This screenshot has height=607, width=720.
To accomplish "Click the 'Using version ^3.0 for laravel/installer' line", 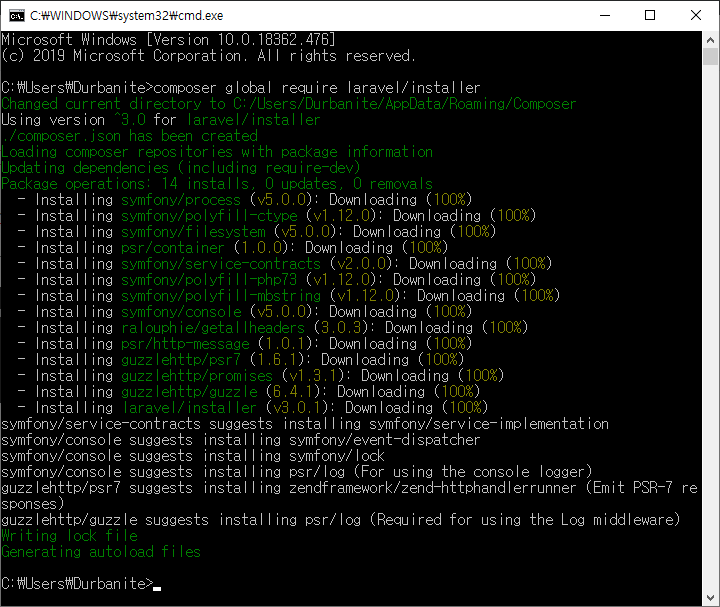I will click(x=160, y=120).
